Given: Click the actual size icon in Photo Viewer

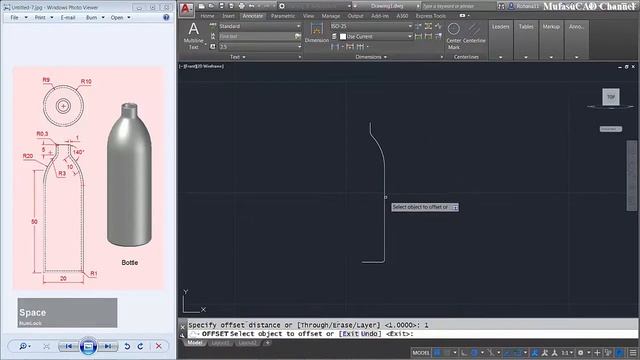Looking at the screenshot, I should tap(46, 346).
